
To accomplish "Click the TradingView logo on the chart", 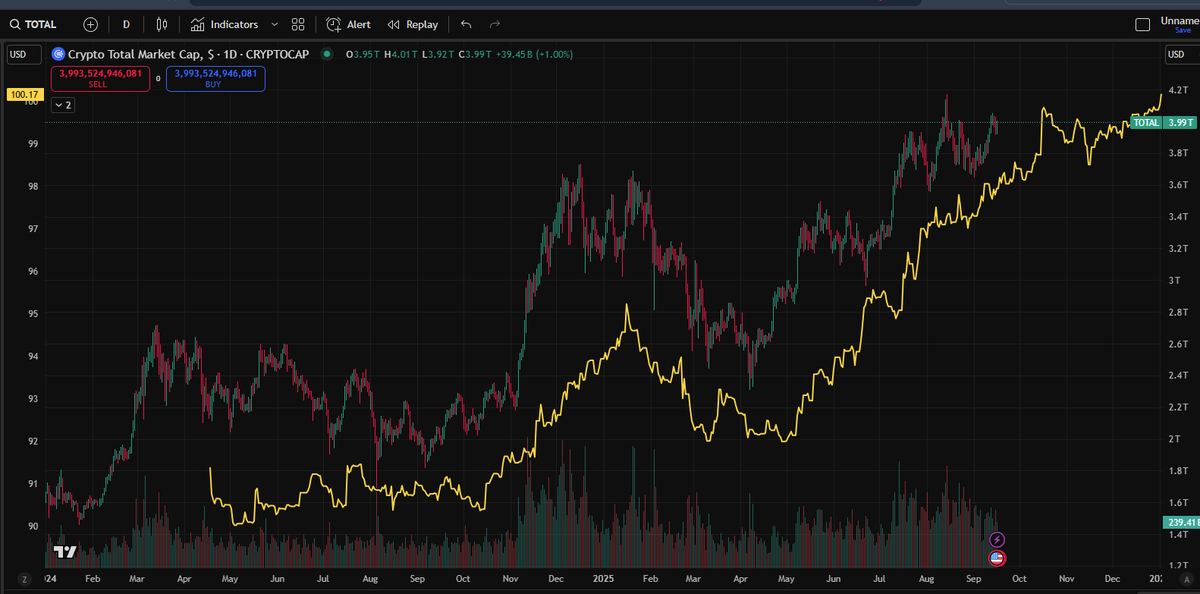I will (x=65, y=551).
